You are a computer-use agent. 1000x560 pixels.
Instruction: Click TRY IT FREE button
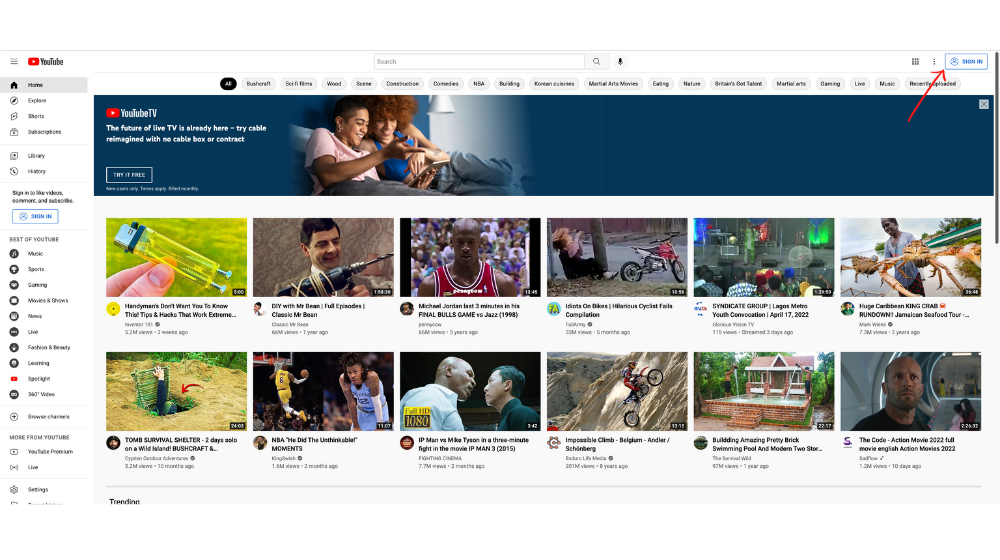pos(129,175)
